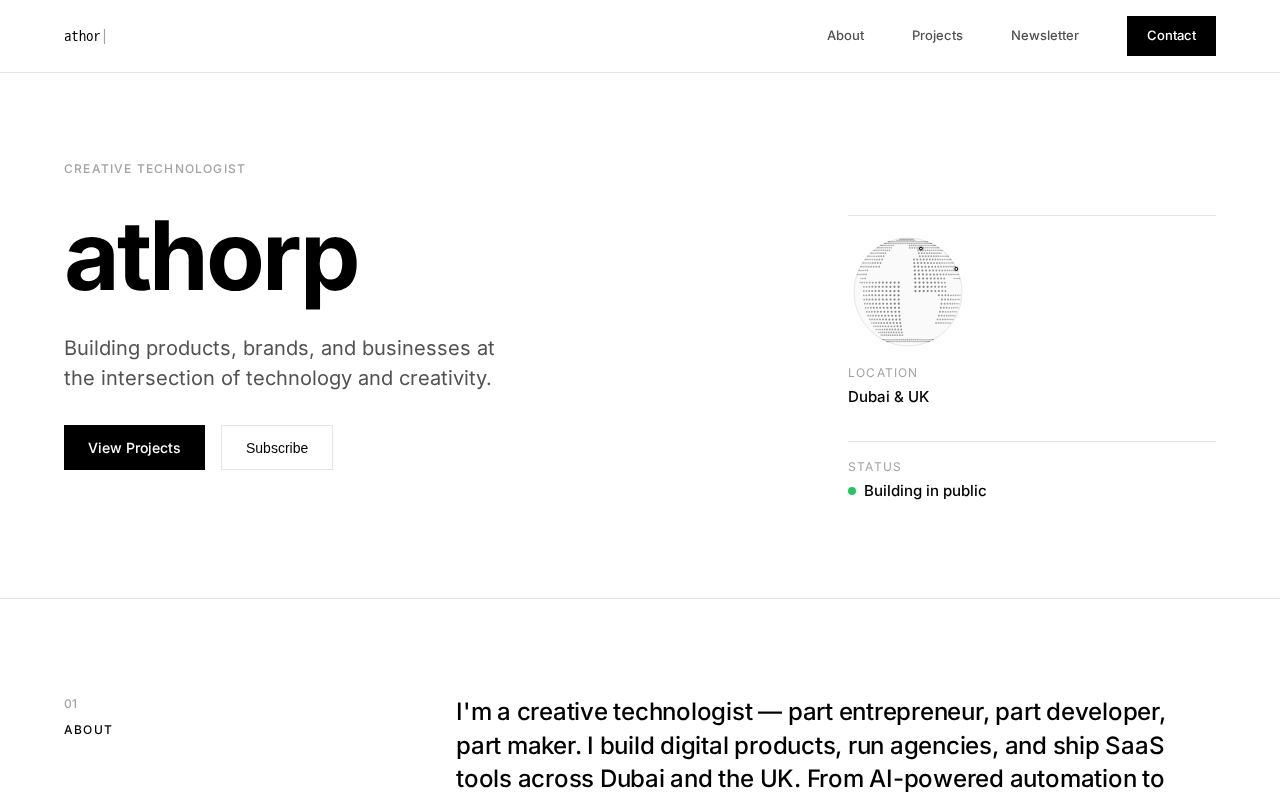Click the Building products tagline paragraph
This screenshot has height=800, width=1280.
tap(279, 363)
